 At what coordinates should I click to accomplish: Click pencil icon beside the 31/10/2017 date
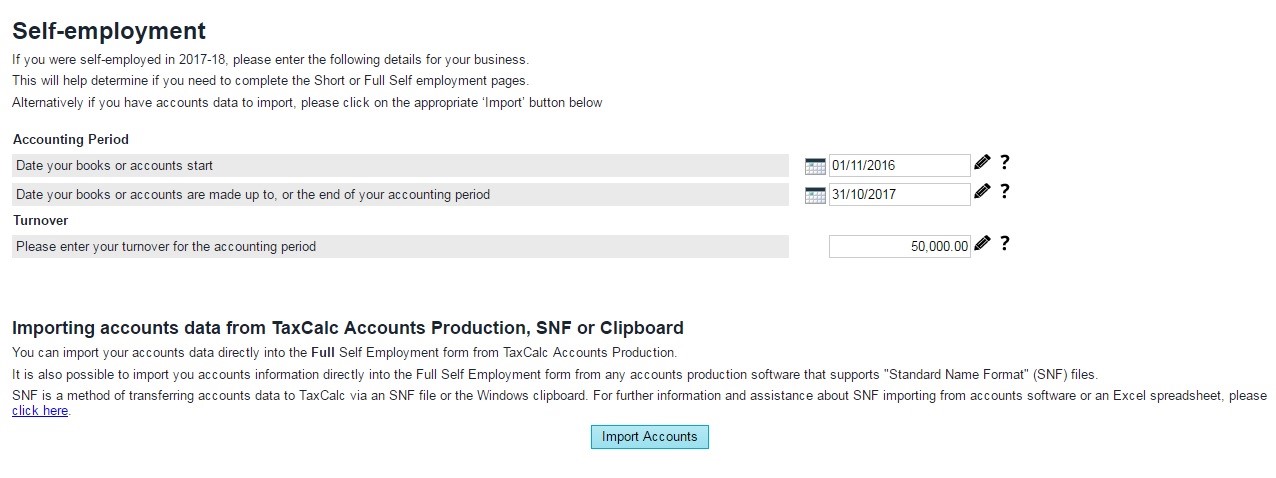click(982, 191)
